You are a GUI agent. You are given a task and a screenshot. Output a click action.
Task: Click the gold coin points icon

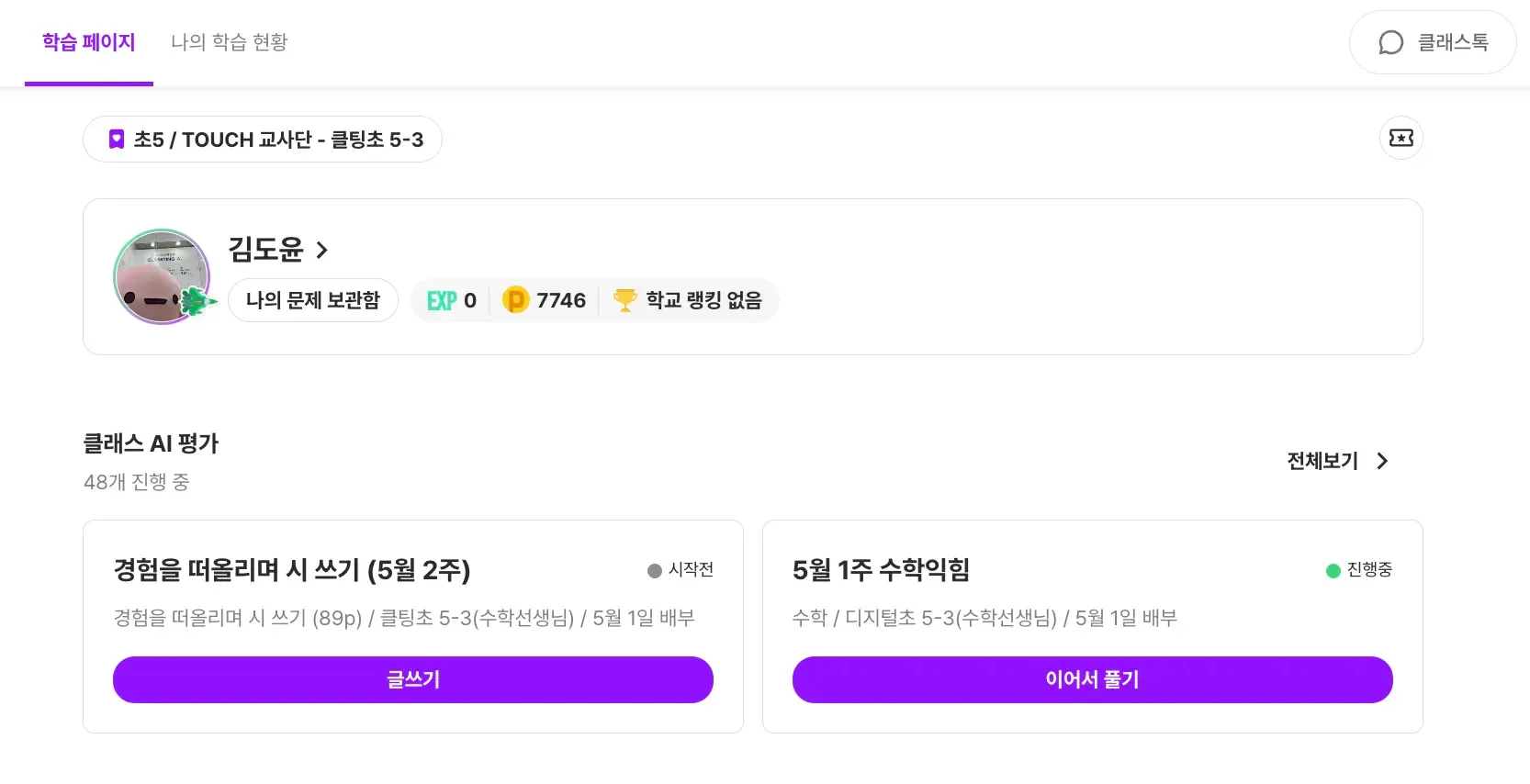coord(516,300)
